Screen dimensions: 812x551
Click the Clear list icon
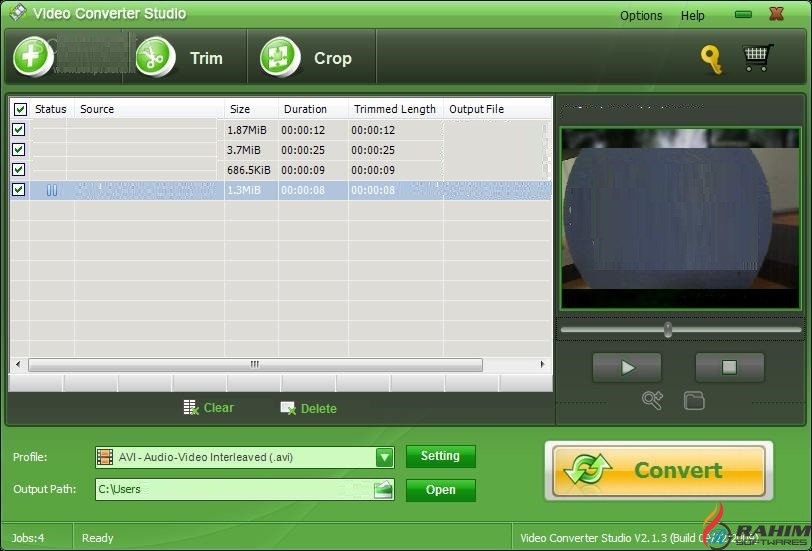click(x=191, y=408)
